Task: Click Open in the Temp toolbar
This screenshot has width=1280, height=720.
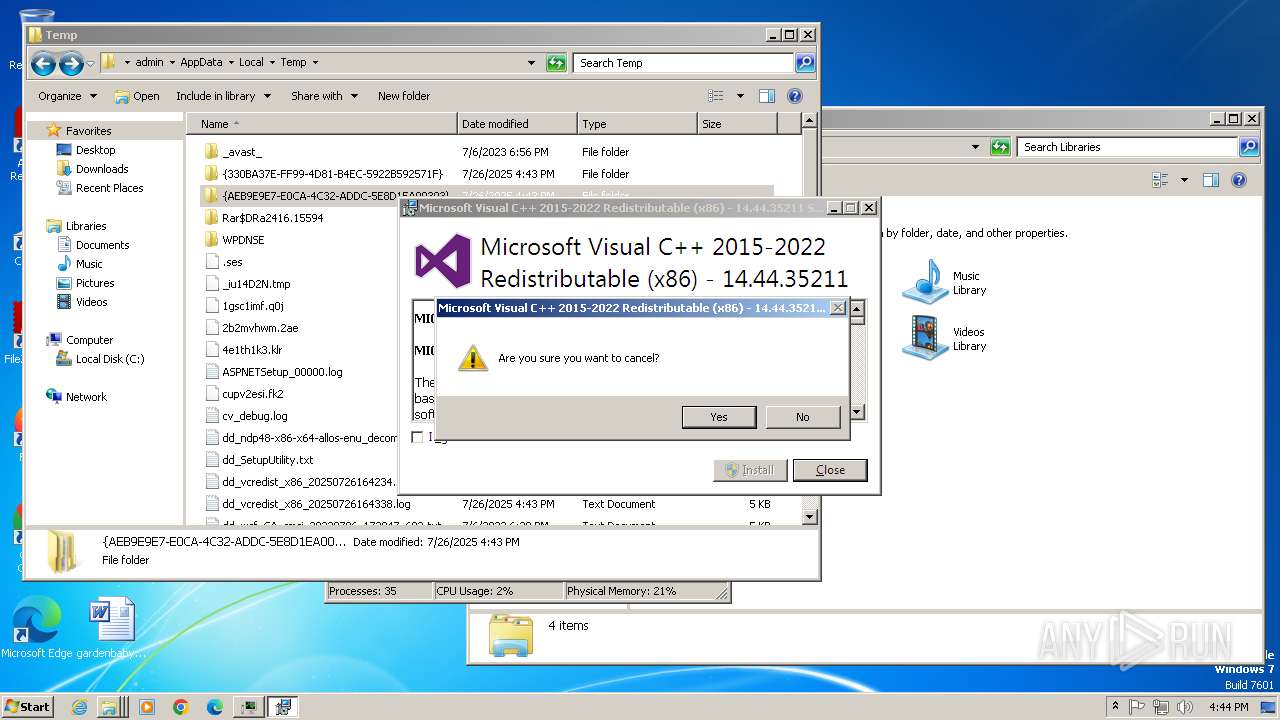Action: (137, 96)
